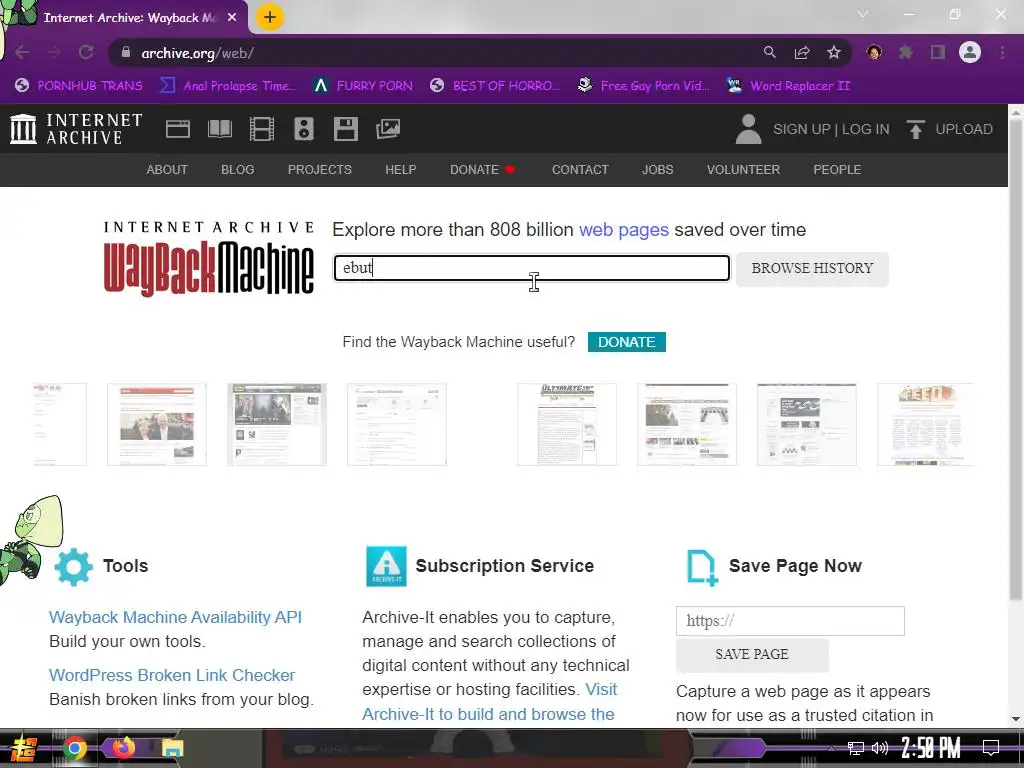The height and width of the screenshot is (768, 1024).
Task: Open the PEOPLE menu item
Action: [x=837, y=170]
